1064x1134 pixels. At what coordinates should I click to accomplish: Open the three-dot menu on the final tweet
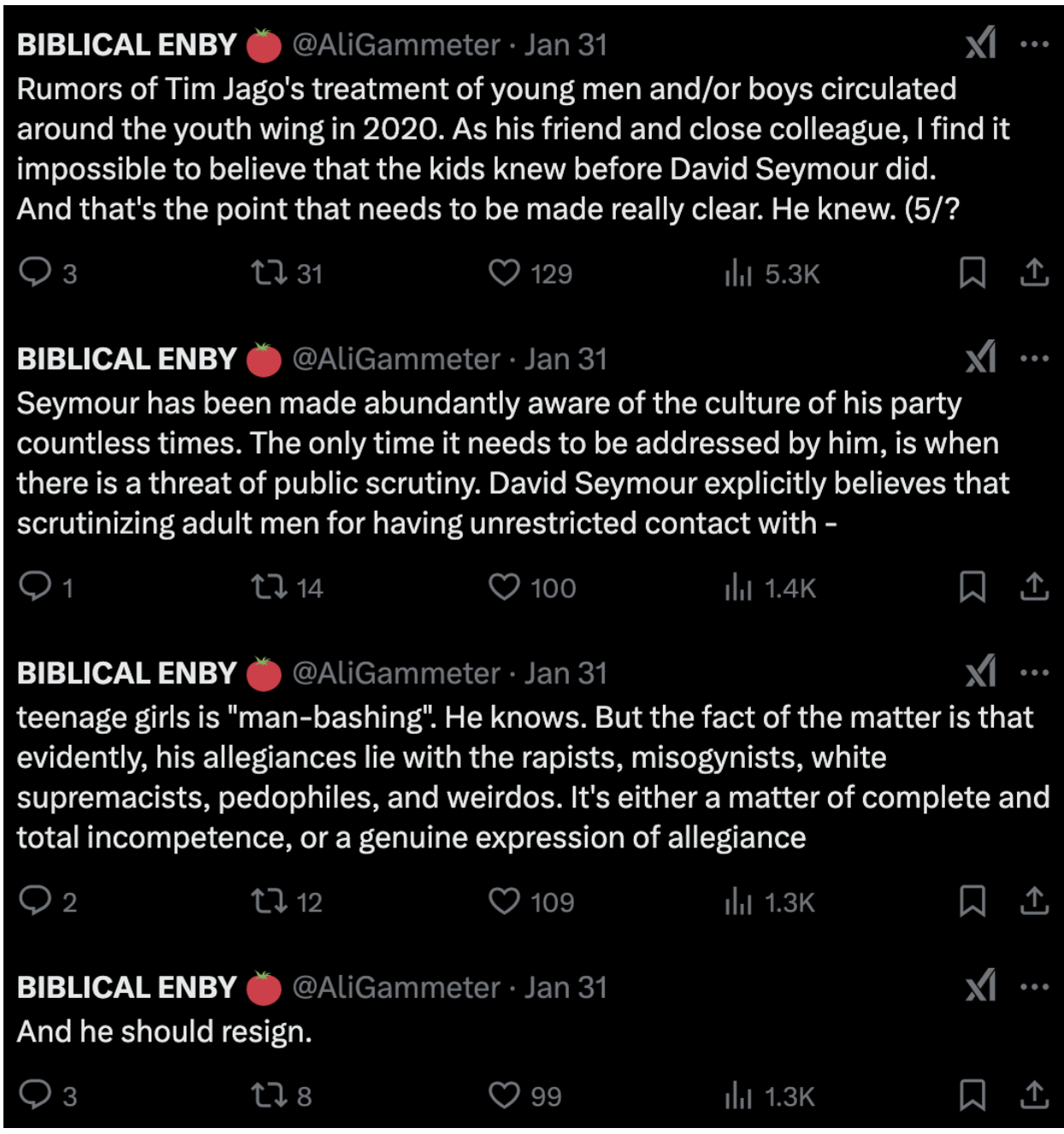1035,986
